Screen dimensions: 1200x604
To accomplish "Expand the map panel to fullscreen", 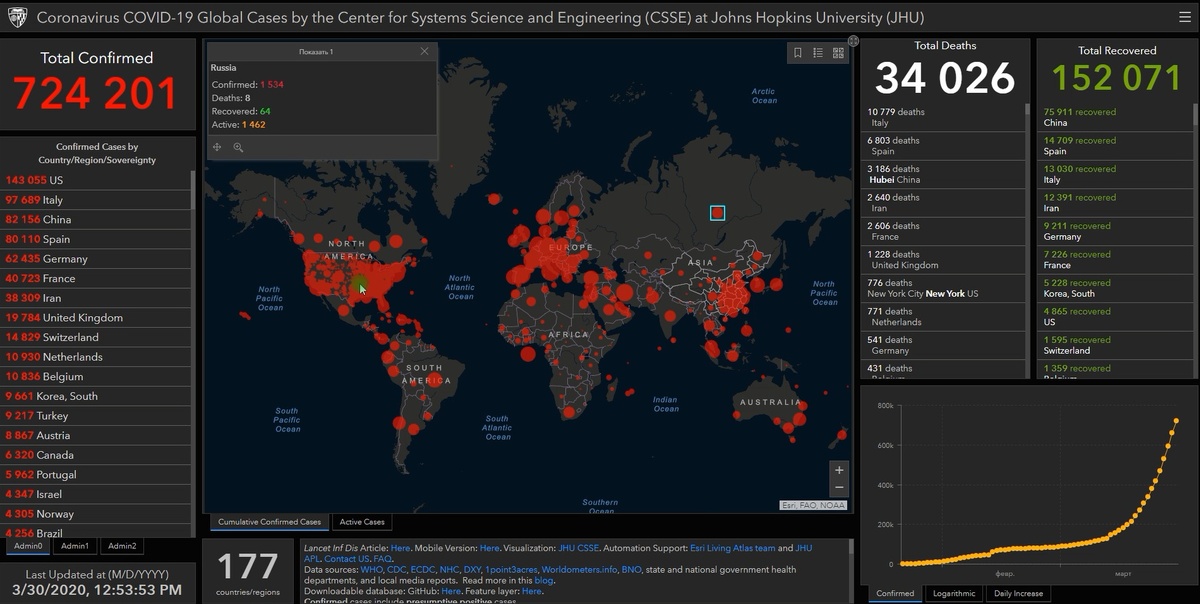I will coord(853,41).
